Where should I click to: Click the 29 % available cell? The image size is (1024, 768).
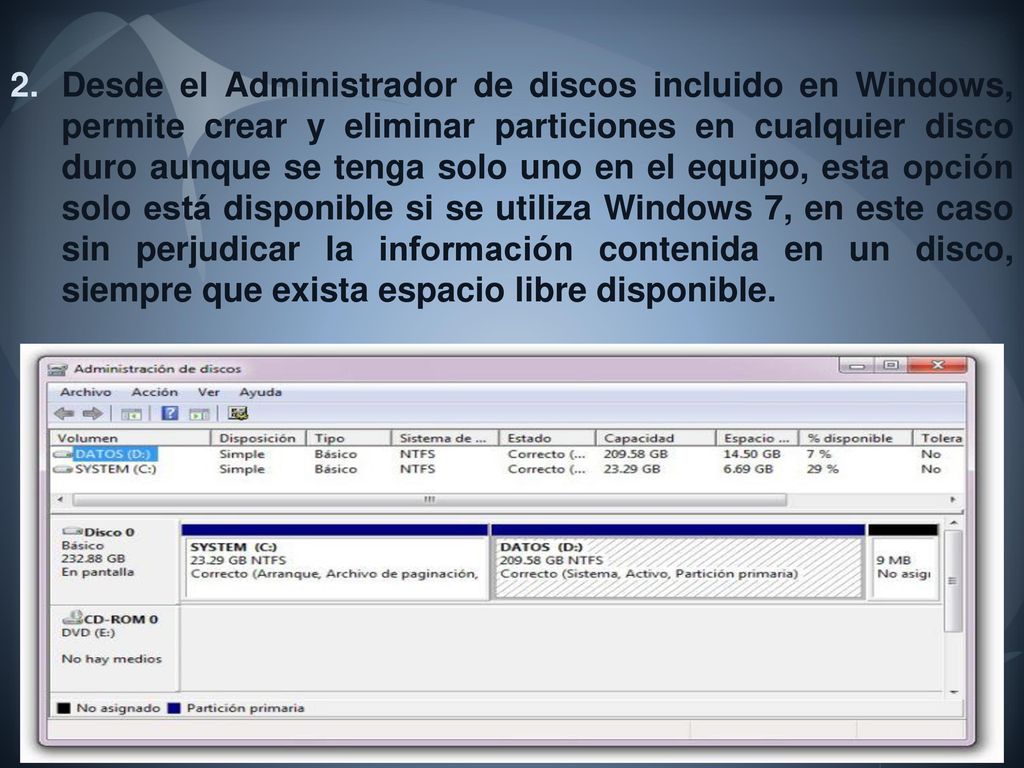tap(823, 469)
